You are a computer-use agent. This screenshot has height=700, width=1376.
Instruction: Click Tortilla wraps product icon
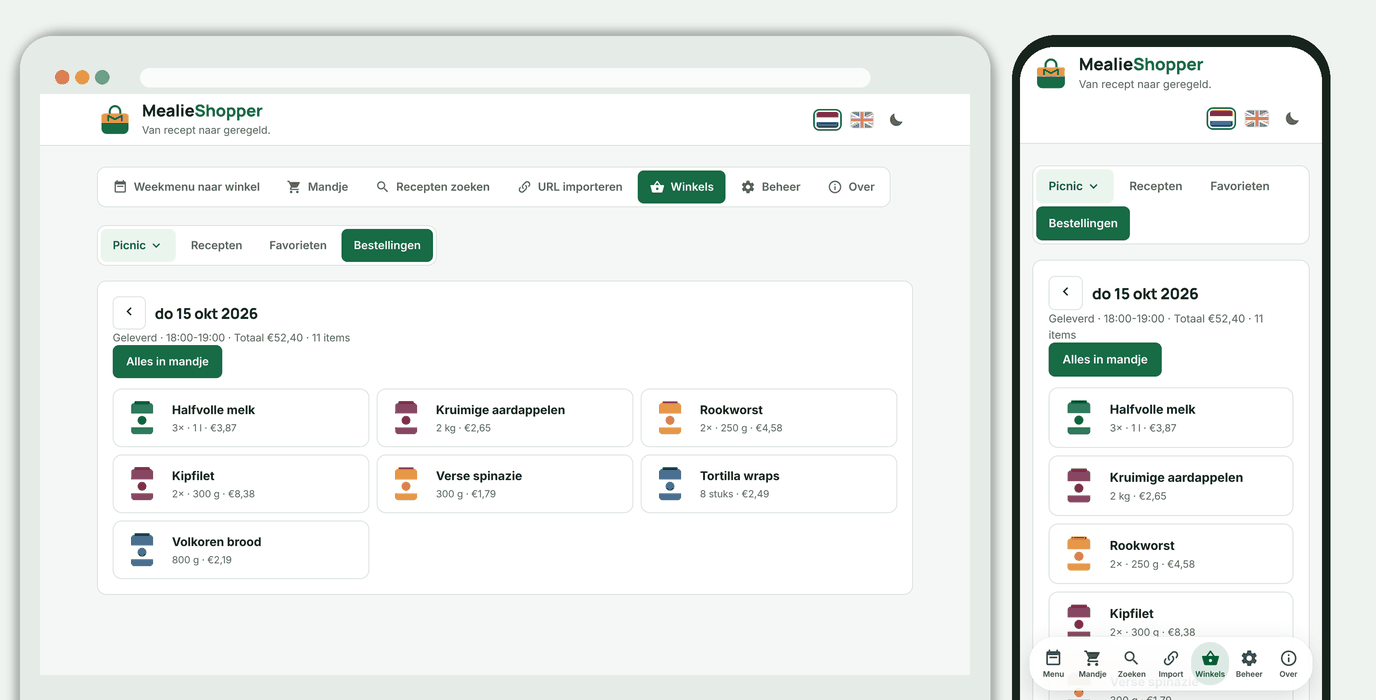coord(670,484)
